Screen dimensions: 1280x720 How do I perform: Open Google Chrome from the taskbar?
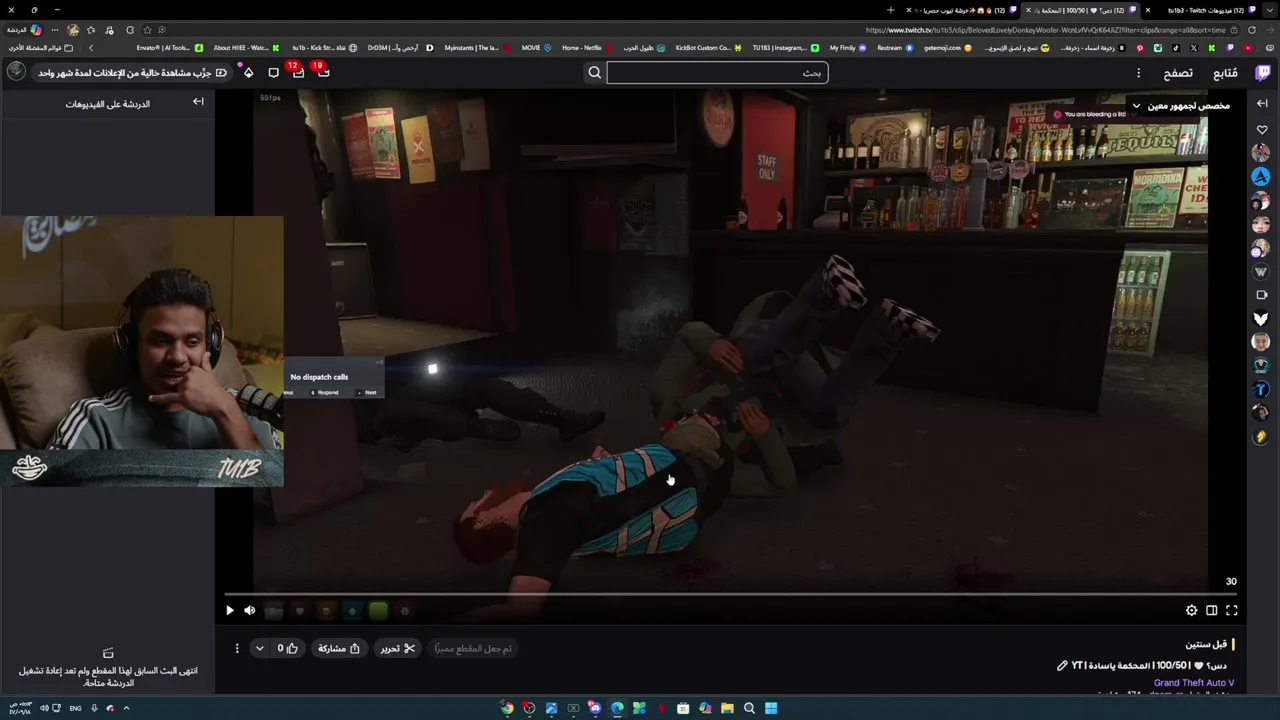pyautogui.click(x=507, y=708)
